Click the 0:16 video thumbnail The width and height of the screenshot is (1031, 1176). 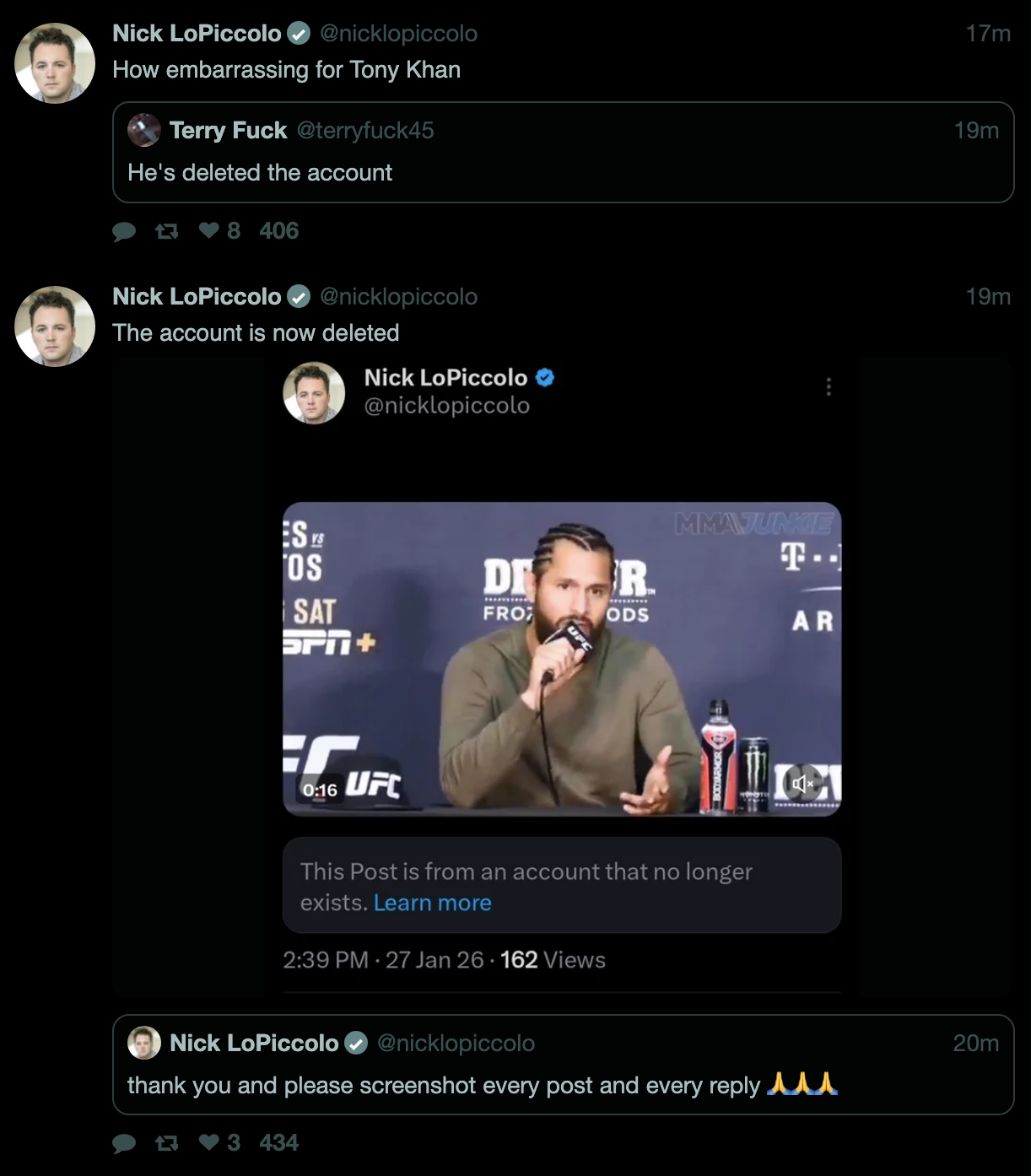pyautogui.click(x=561, y=659)
